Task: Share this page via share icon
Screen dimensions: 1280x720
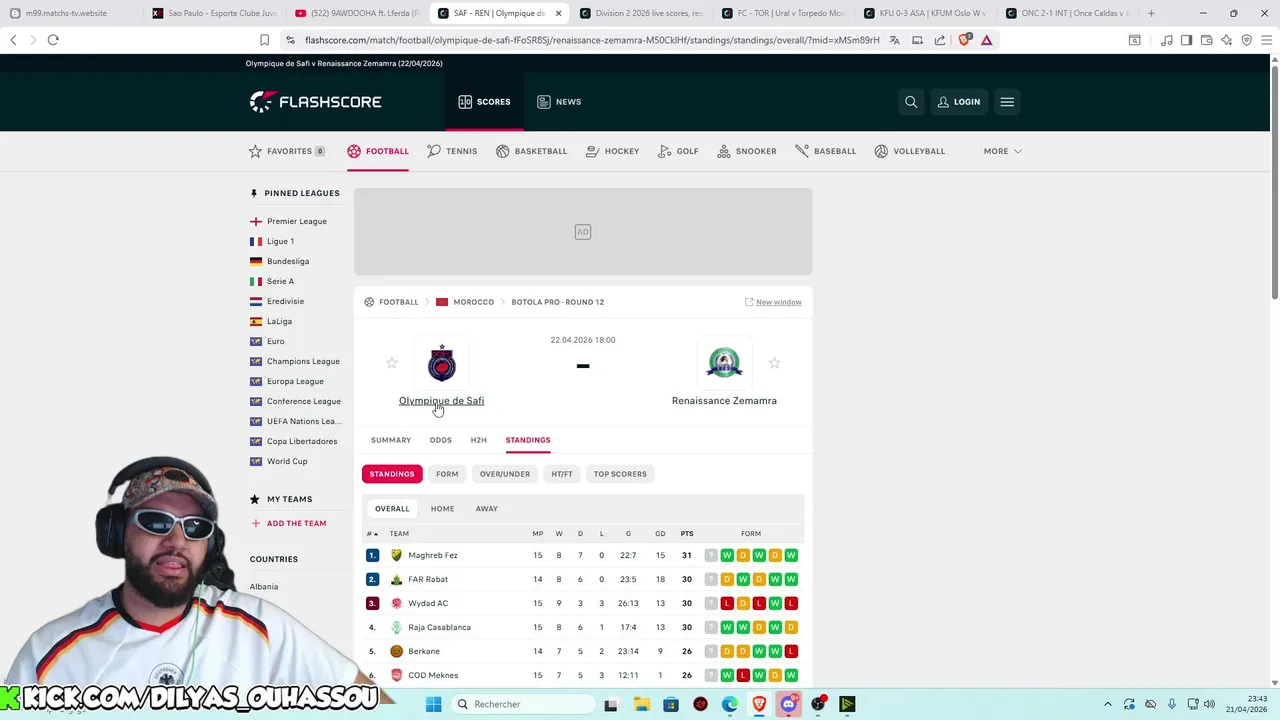Action: 940,40
